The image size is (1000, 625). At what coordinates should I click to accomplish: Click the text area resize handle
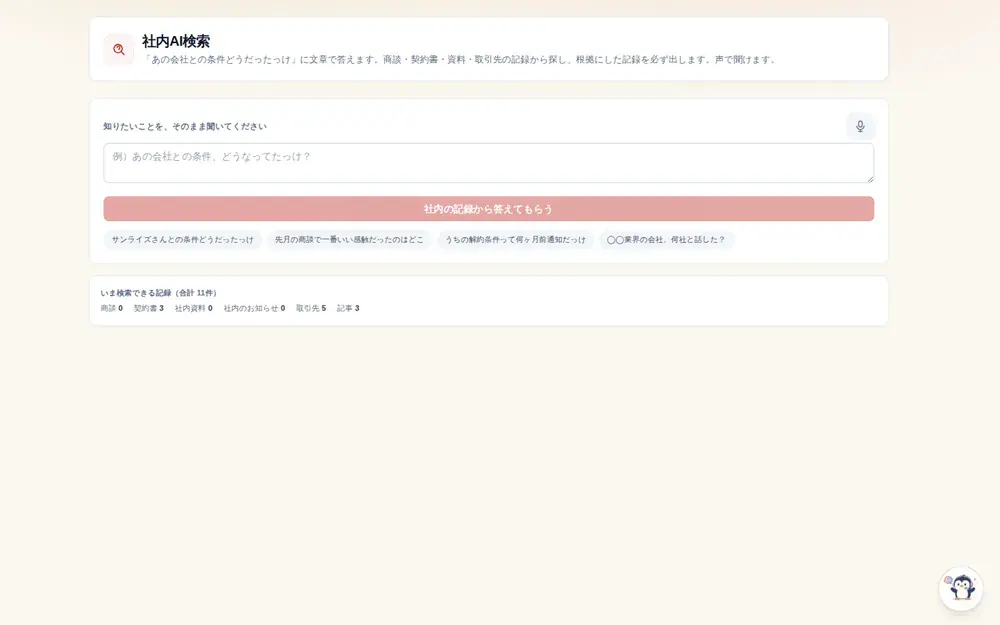tap(870, 179)
